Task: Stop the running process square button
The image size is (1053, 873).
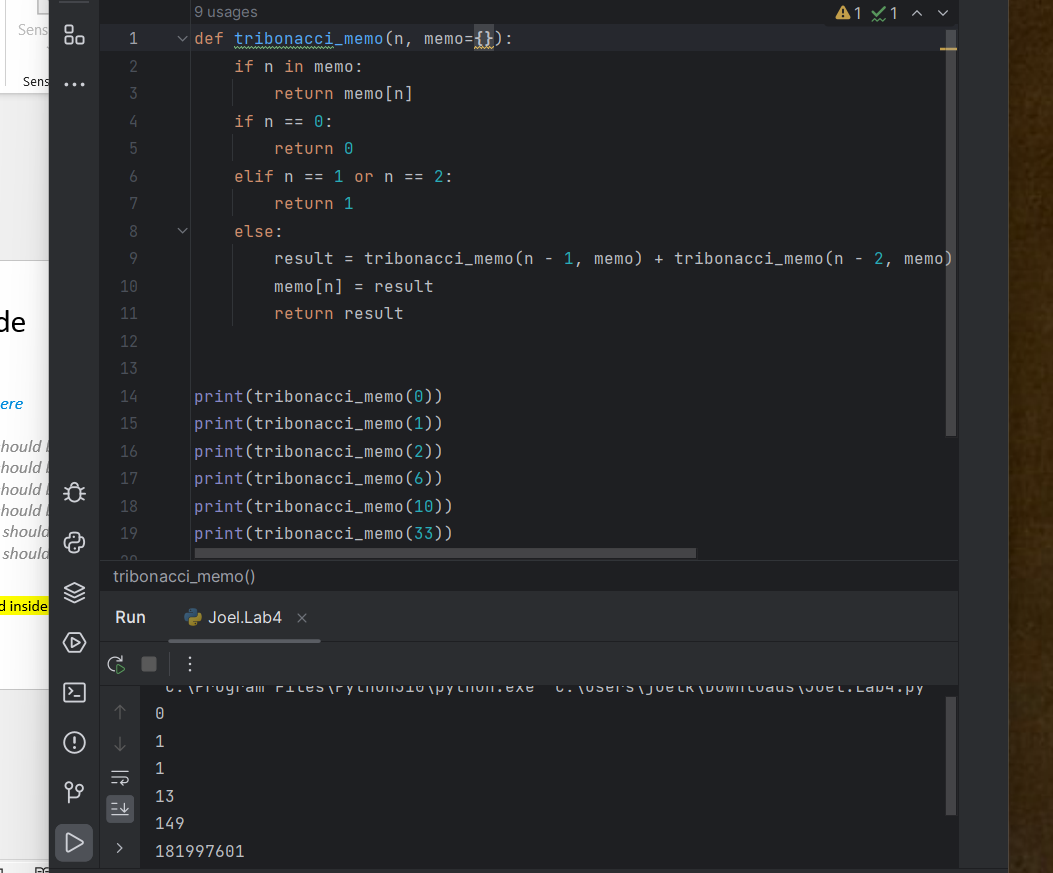Action: [x=149, y=664]
